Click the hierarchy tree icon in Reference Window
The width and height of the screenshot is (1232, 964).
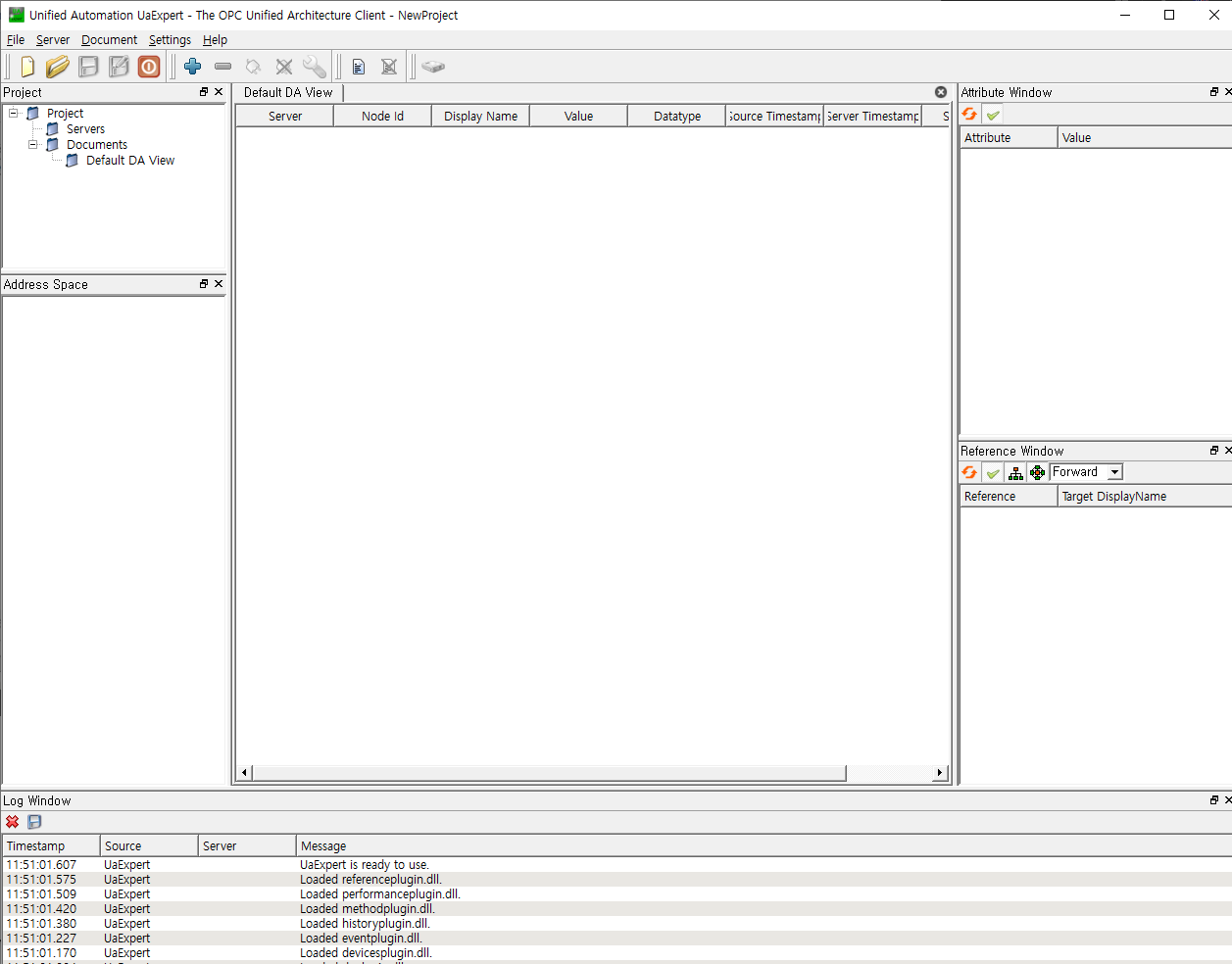pyautogui.click(x=1015, y=473)
